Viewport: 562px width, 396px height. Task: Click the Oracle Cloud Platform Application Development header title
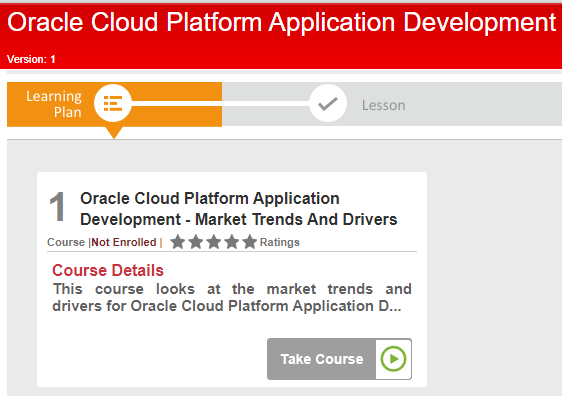click(281, 22)
